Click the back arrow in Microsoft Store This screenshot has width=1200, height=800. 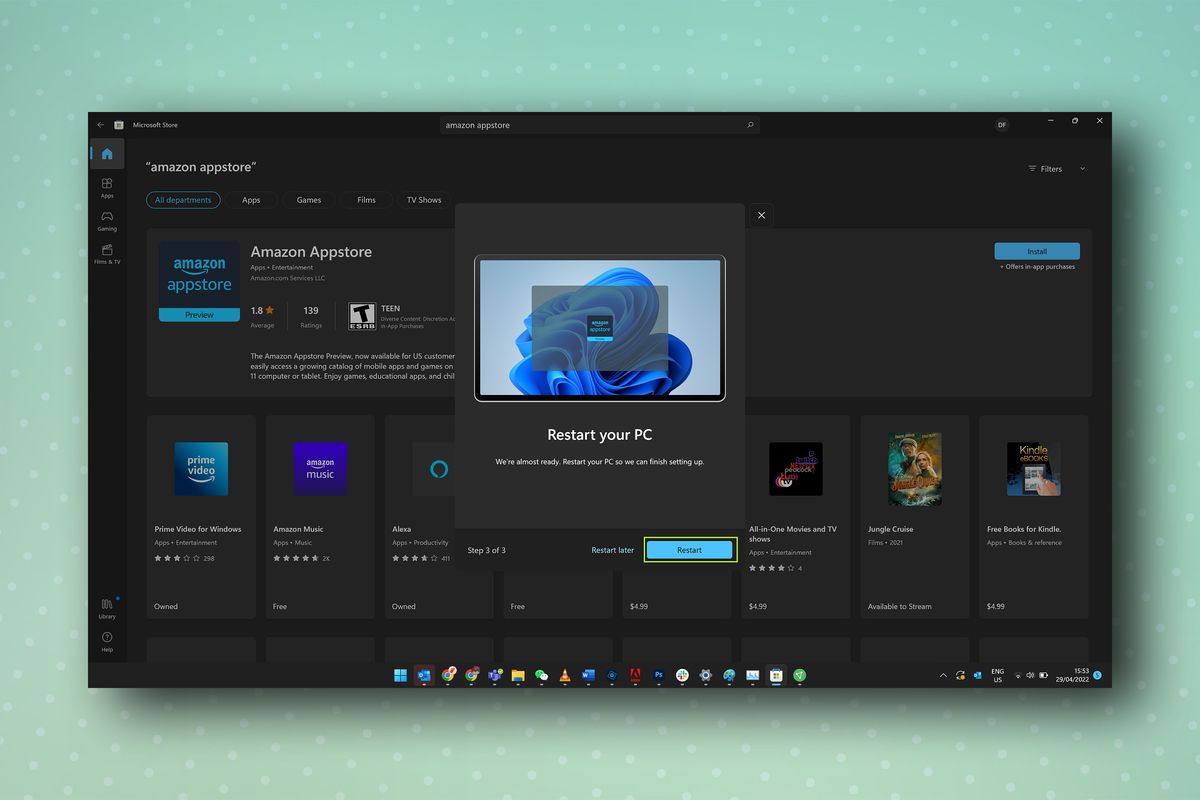(100, 124)
